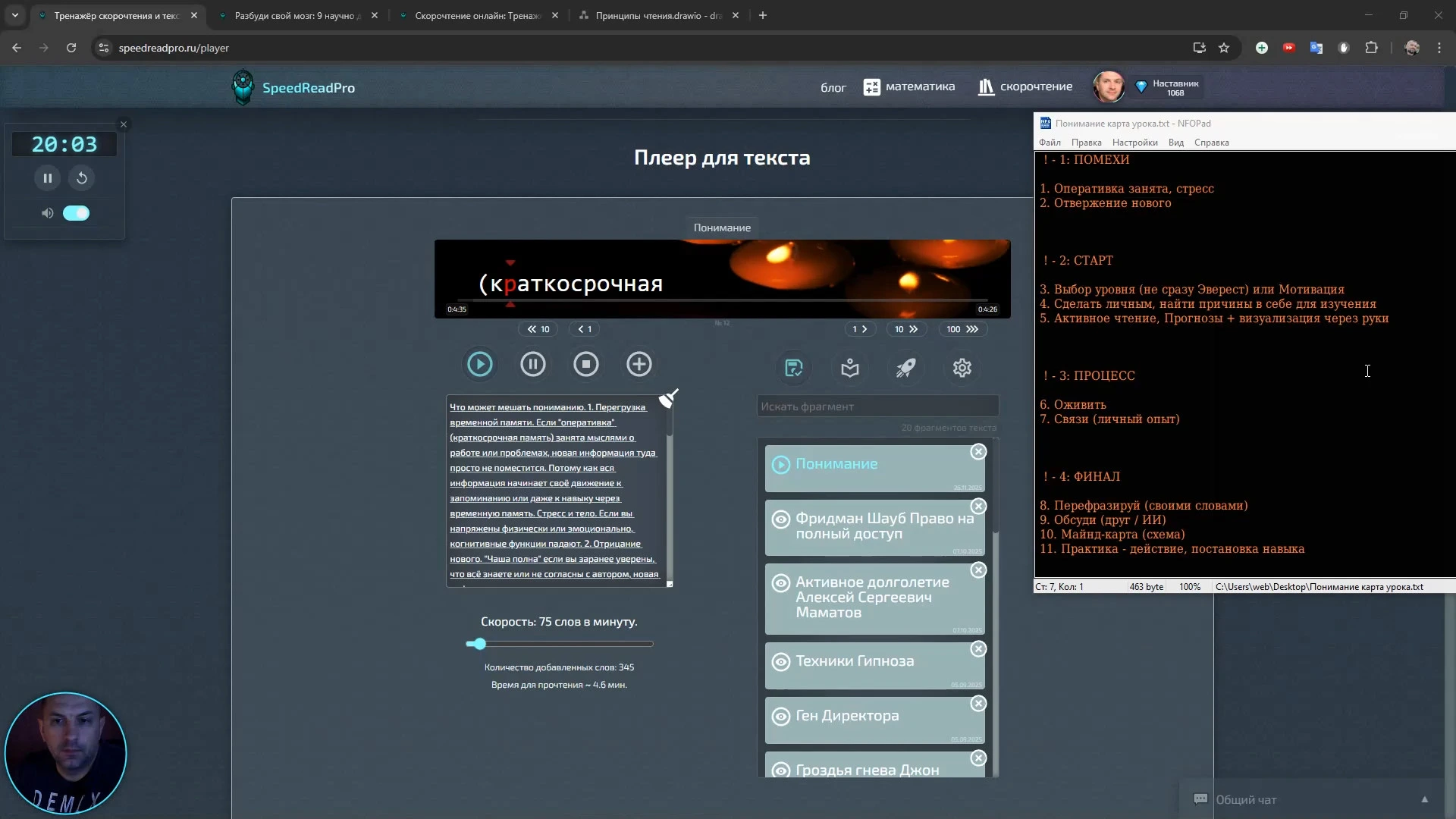Image resolution: width=1456 pixels, height=819 pixels.
Task: Step forward 1 word
Action: coord(859,329)
